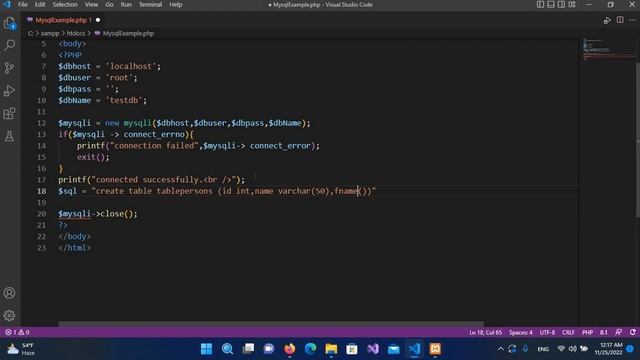This screenshot has width=640, height=360.
Task: Split the editor to the right
Action: click(x=620, y=20)
